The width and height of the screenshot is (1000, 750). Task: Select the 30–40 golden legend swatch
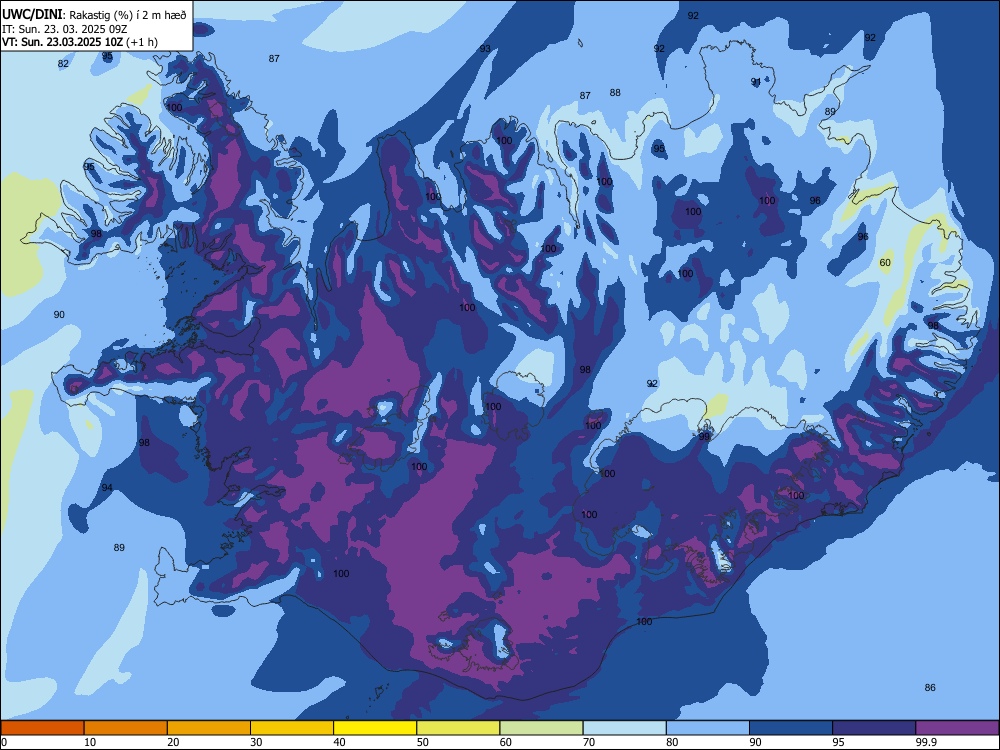pos(292,728)
